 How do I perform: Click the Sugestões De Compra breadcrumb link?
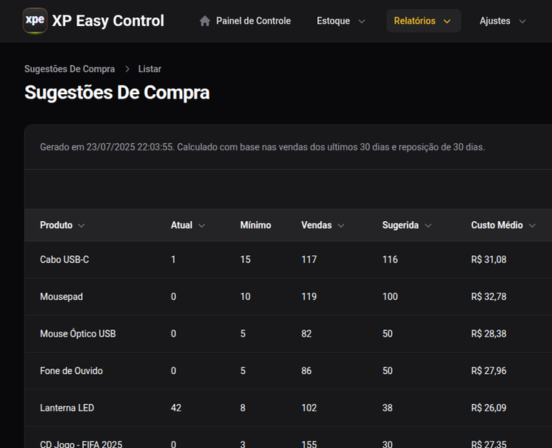[69, 69]
